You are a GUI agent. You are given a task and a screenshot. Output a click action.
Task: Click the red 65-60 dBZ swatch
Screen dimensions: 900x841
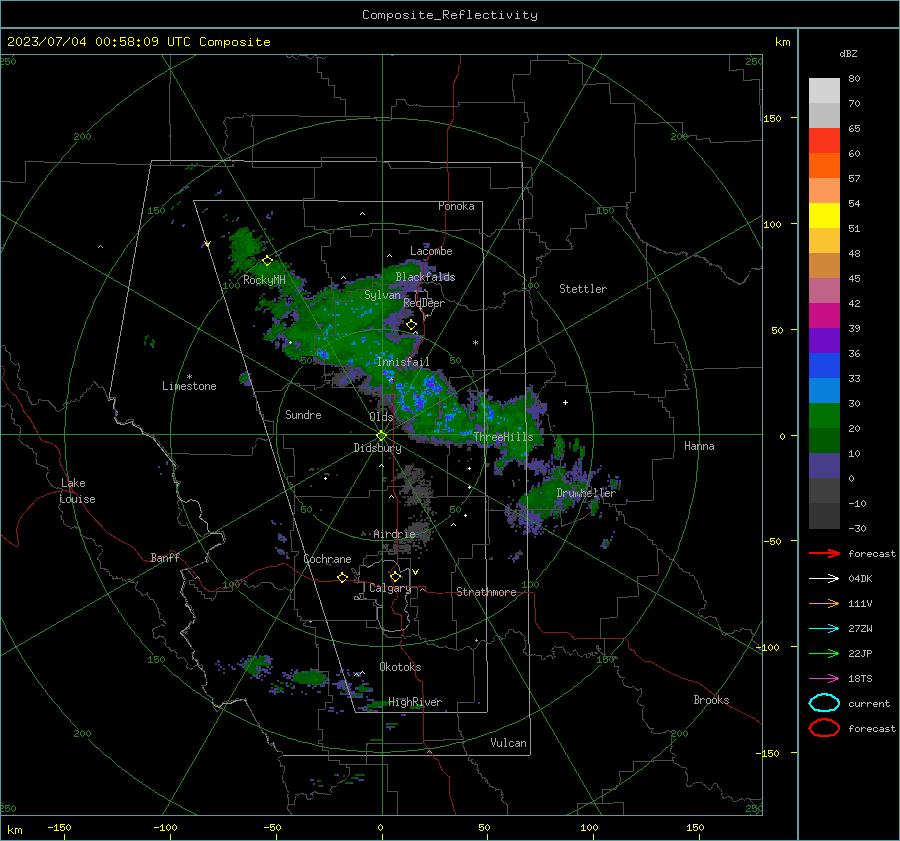(824, 141)
